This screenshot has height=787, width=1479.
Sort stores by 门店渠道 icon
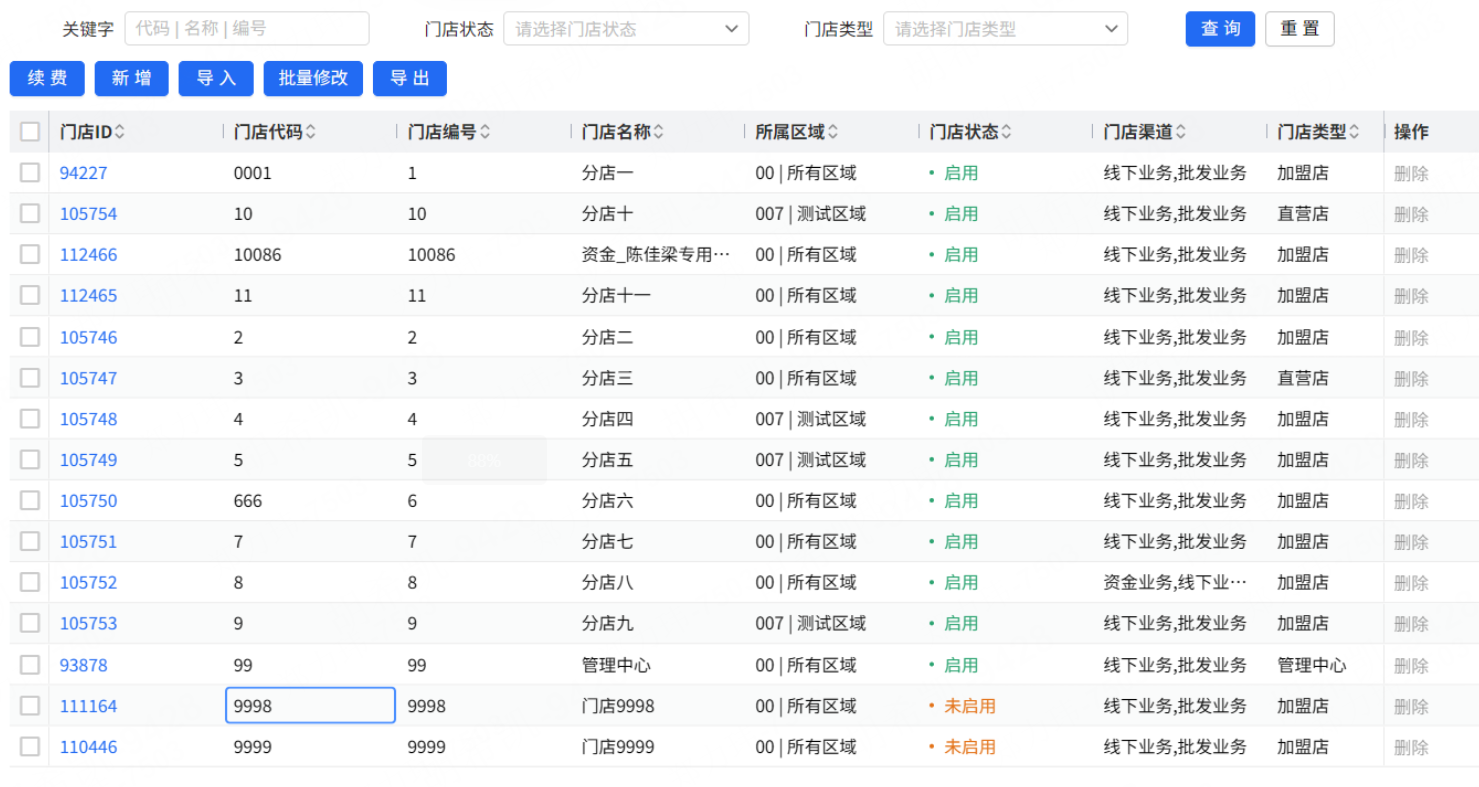[1180, 132]
